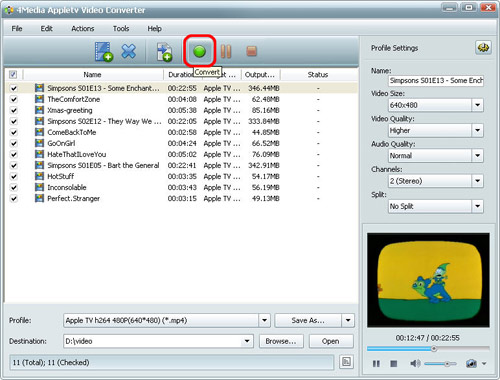Click the Simpsons S01E13 file icon

tap(39, 88)
